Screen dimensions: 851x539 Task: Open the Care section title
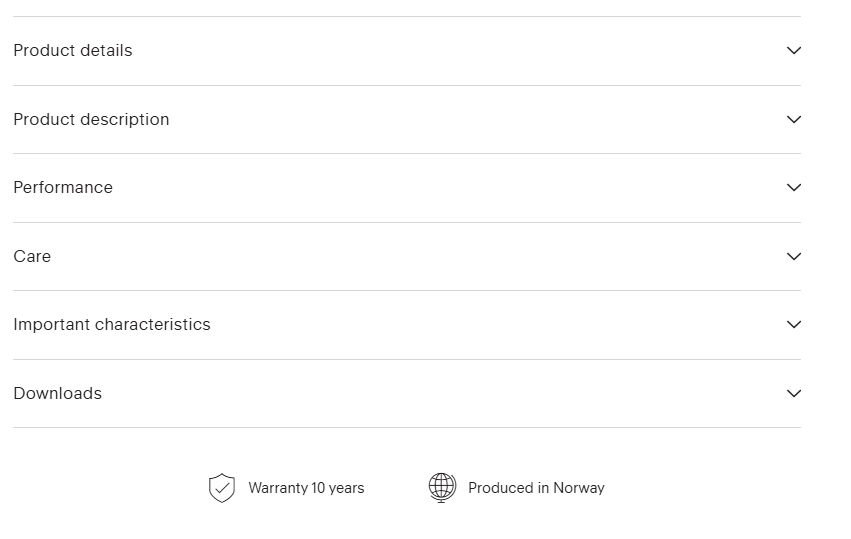point(32,257)
